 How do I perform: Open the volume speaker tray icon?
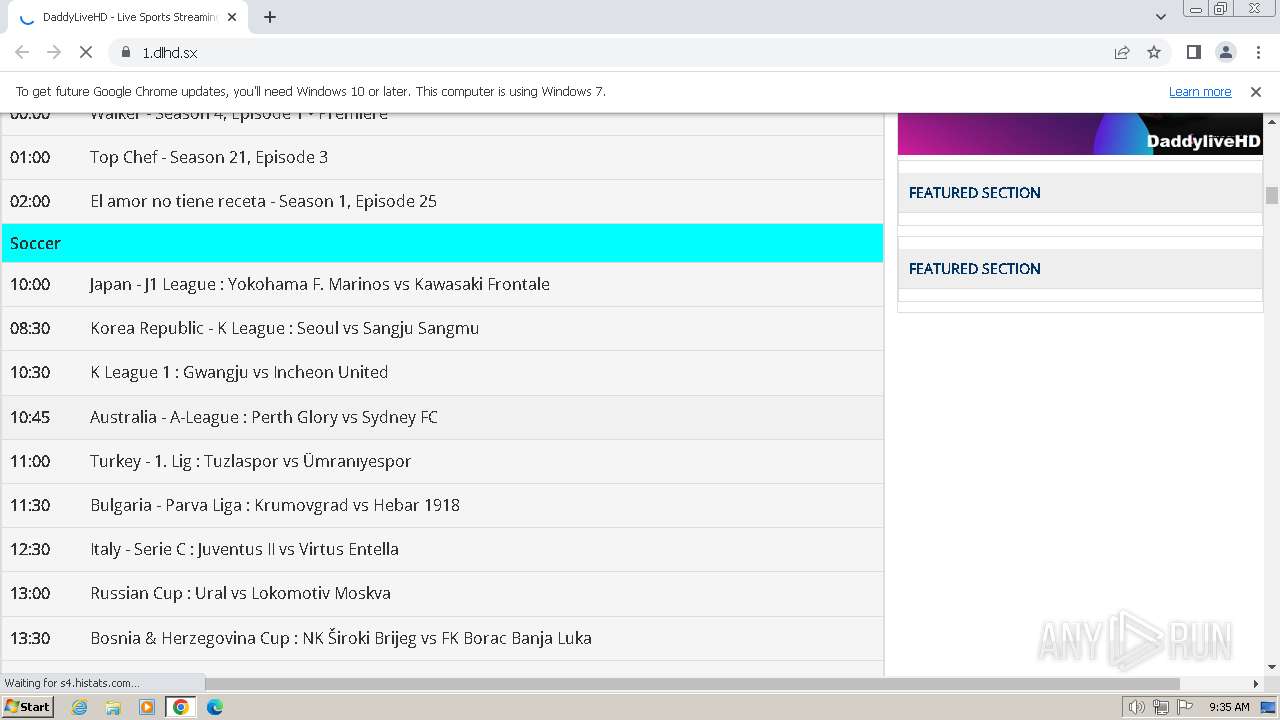click(x=1136, y=707)
